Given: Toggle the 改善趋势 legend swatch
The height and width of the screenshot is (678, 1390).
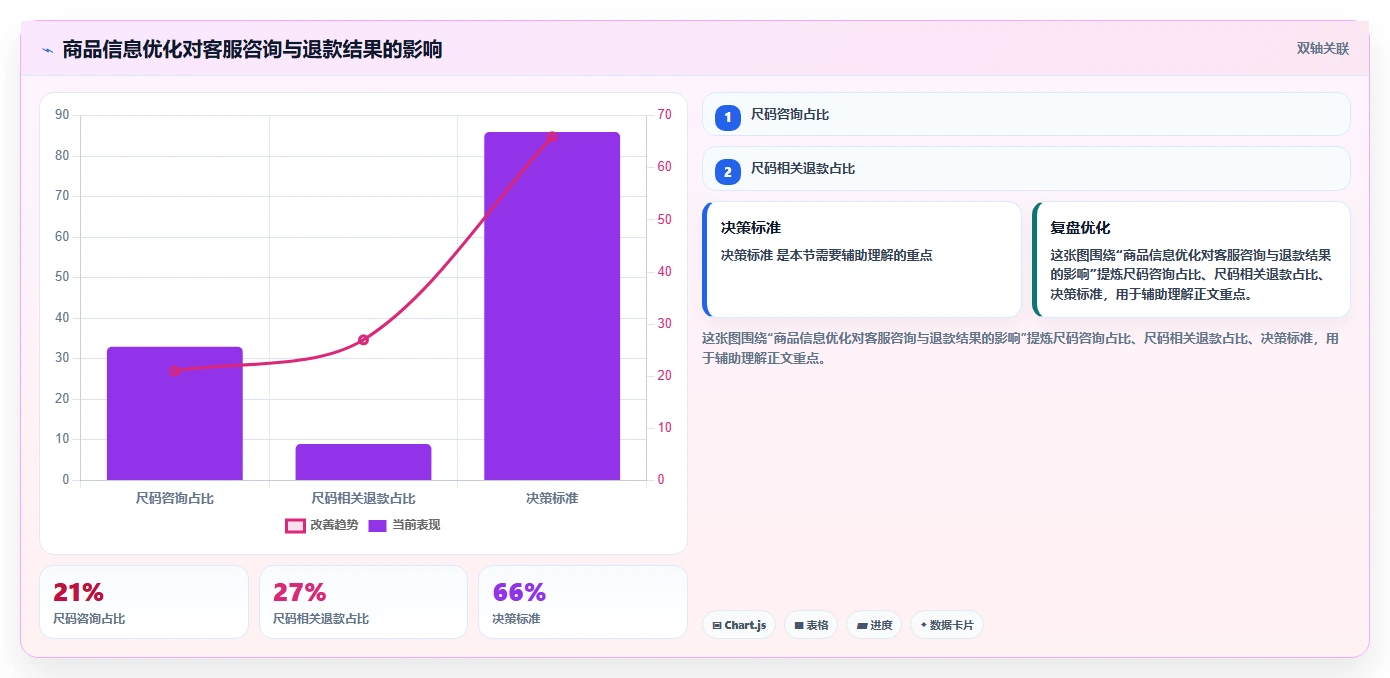Looking at the screenshot, I should click(x=295, y=525).
